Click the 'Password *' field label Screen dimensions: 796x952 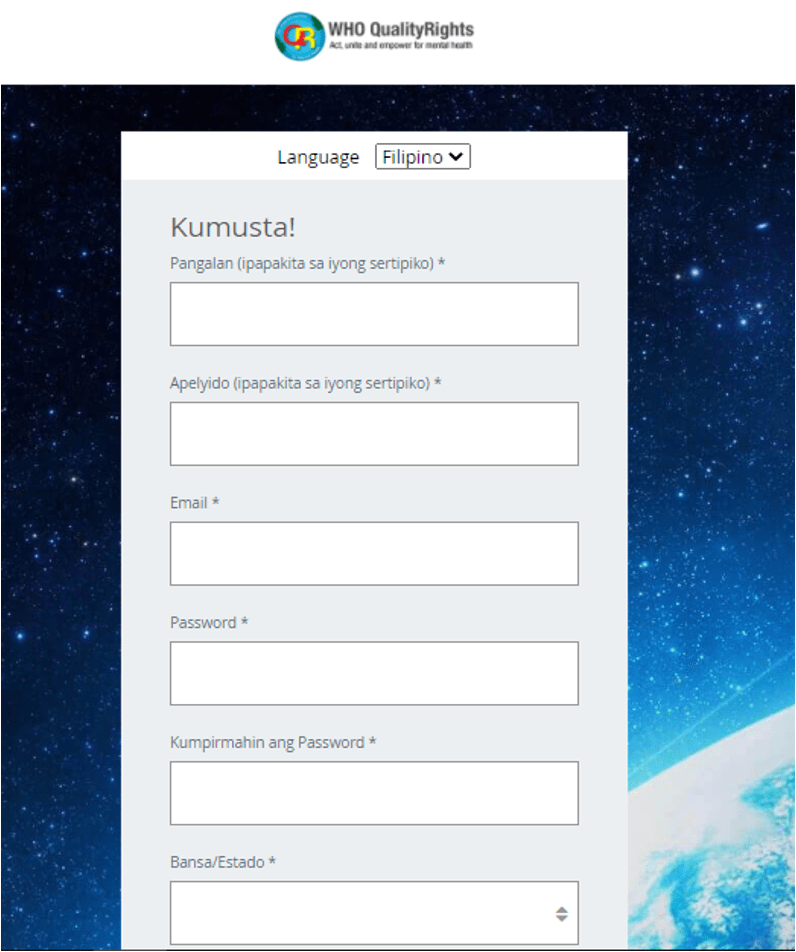pos(209,622)
